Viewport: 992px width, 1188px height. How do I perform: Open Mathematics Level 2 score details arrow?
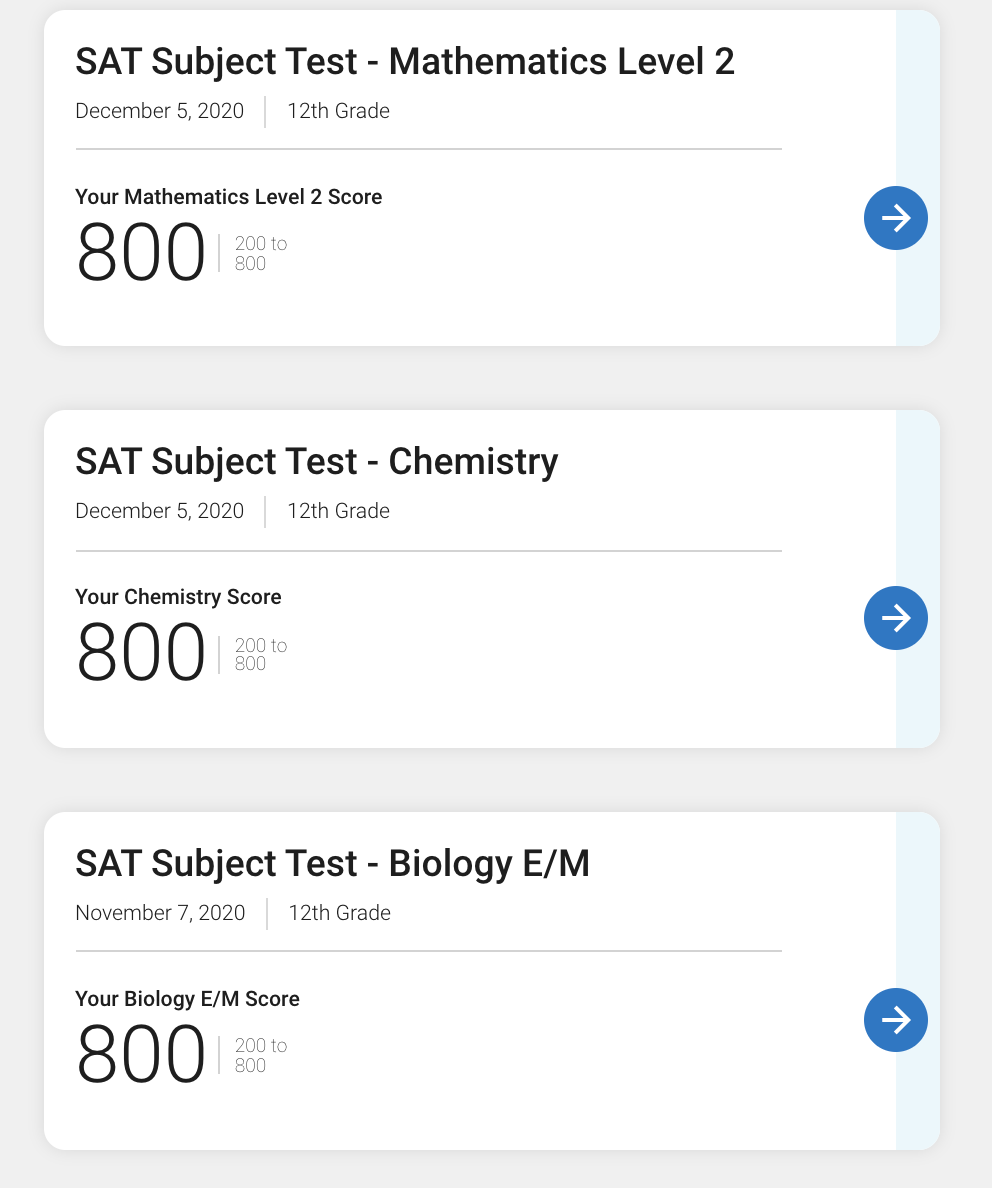click(x=896, y=218)
